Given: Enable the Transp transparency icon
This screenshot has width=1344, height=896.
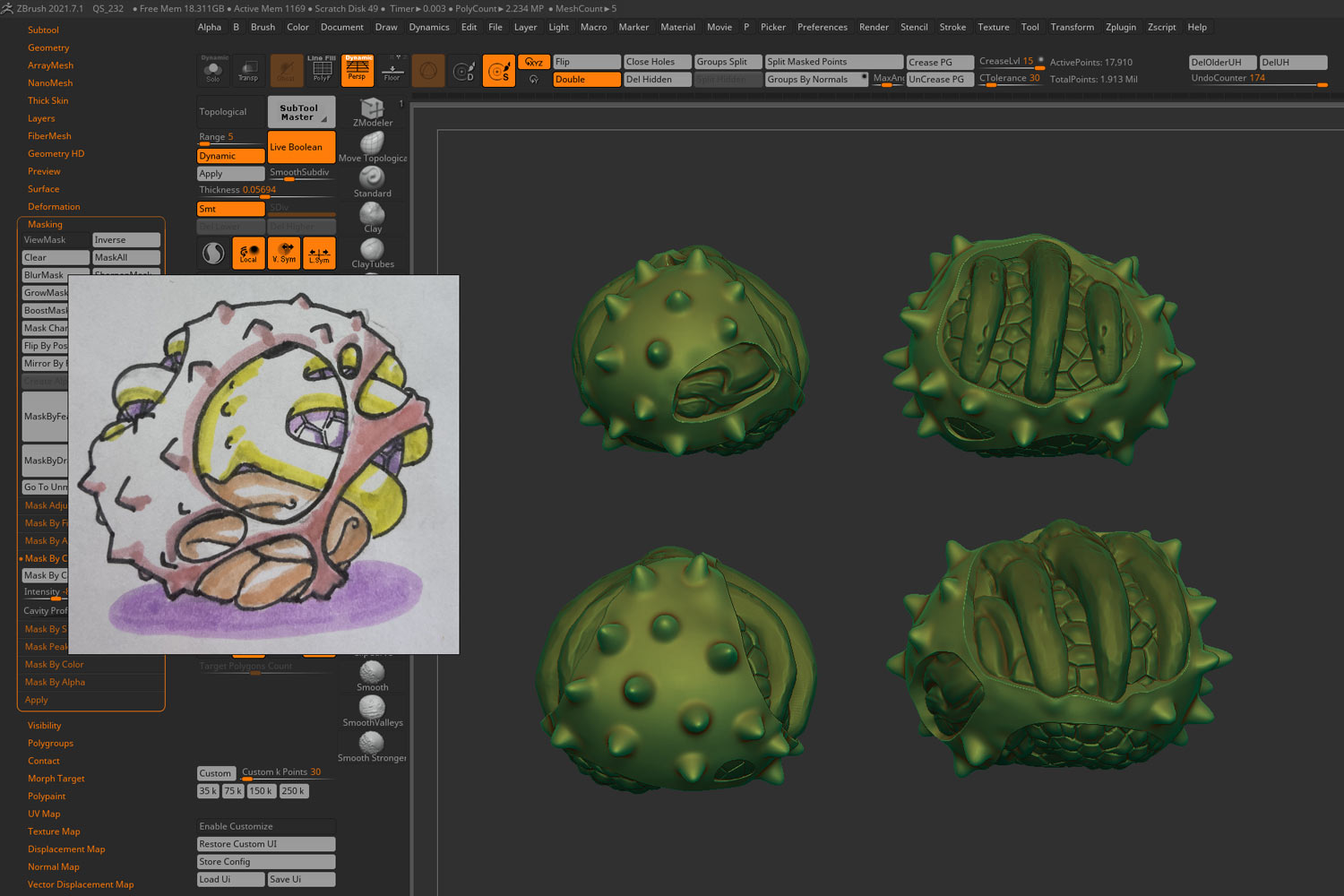Looking at the screenshot, I should (248, 71).
